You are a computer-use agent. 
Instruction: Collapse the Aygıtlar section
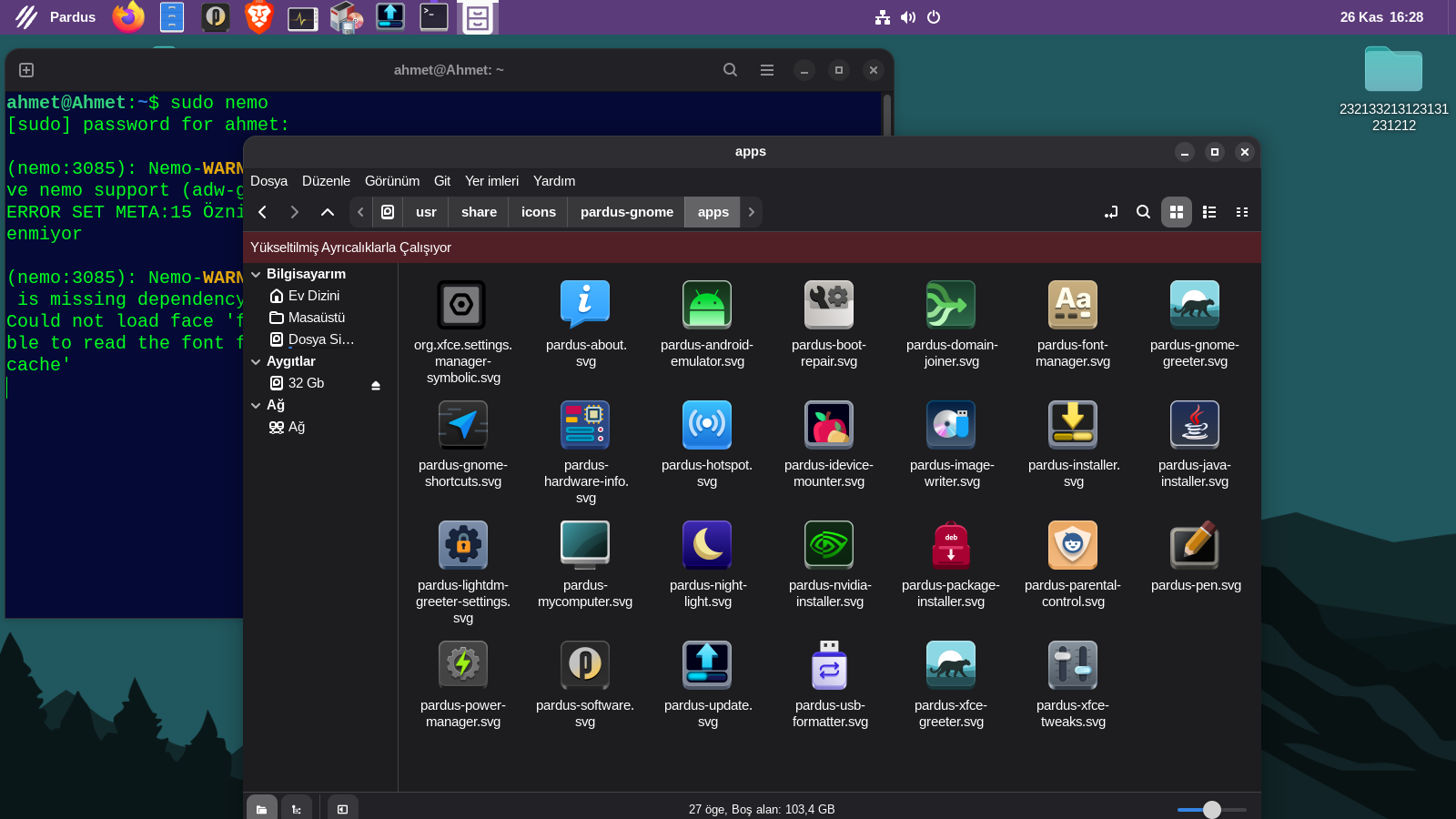(256, 361)
